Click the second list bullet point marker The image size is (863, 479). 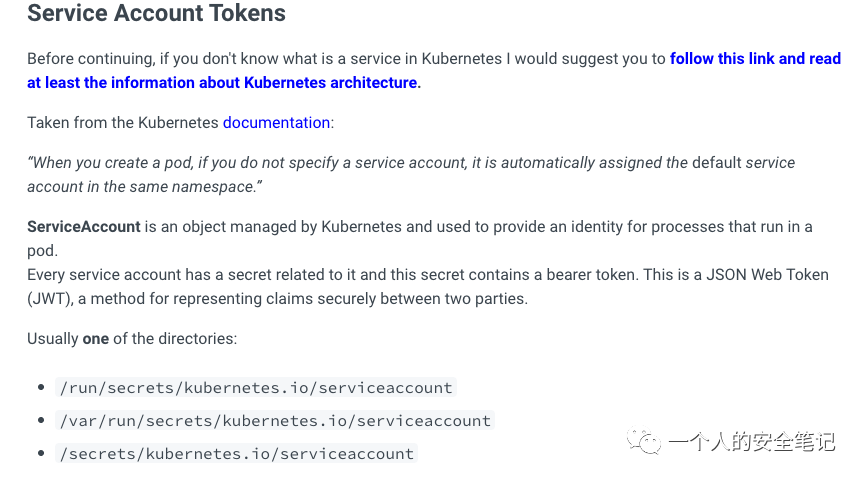(x=41, y=421)
